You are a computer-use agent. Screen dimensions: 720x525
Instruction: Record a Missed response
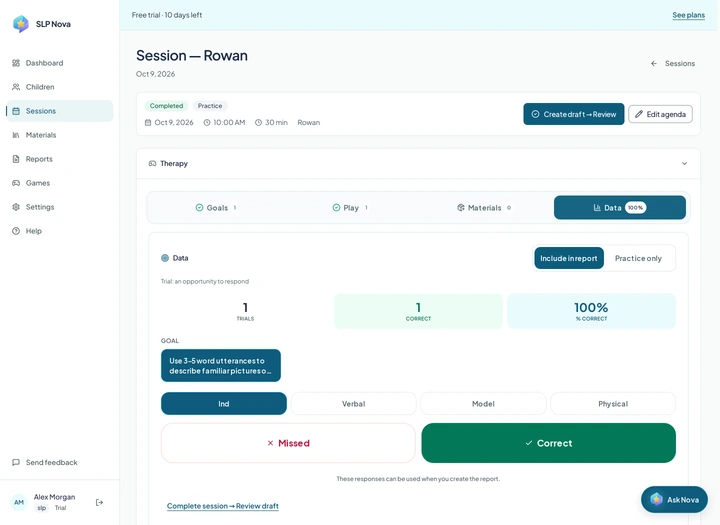[x=288, y=443]
